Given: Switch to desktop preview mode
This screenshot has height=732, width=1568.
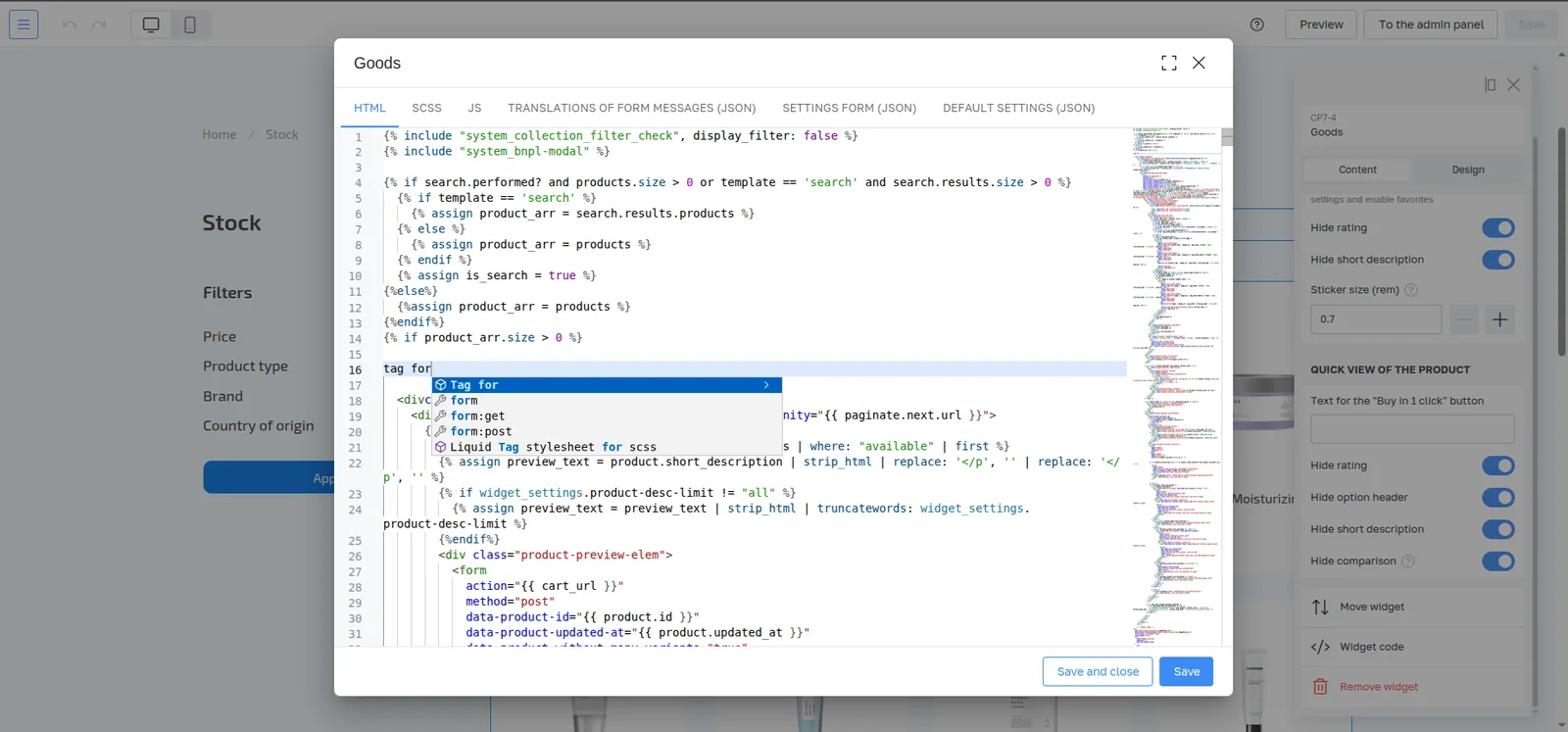Looking at the screenshot, I should tap(151, 24).
